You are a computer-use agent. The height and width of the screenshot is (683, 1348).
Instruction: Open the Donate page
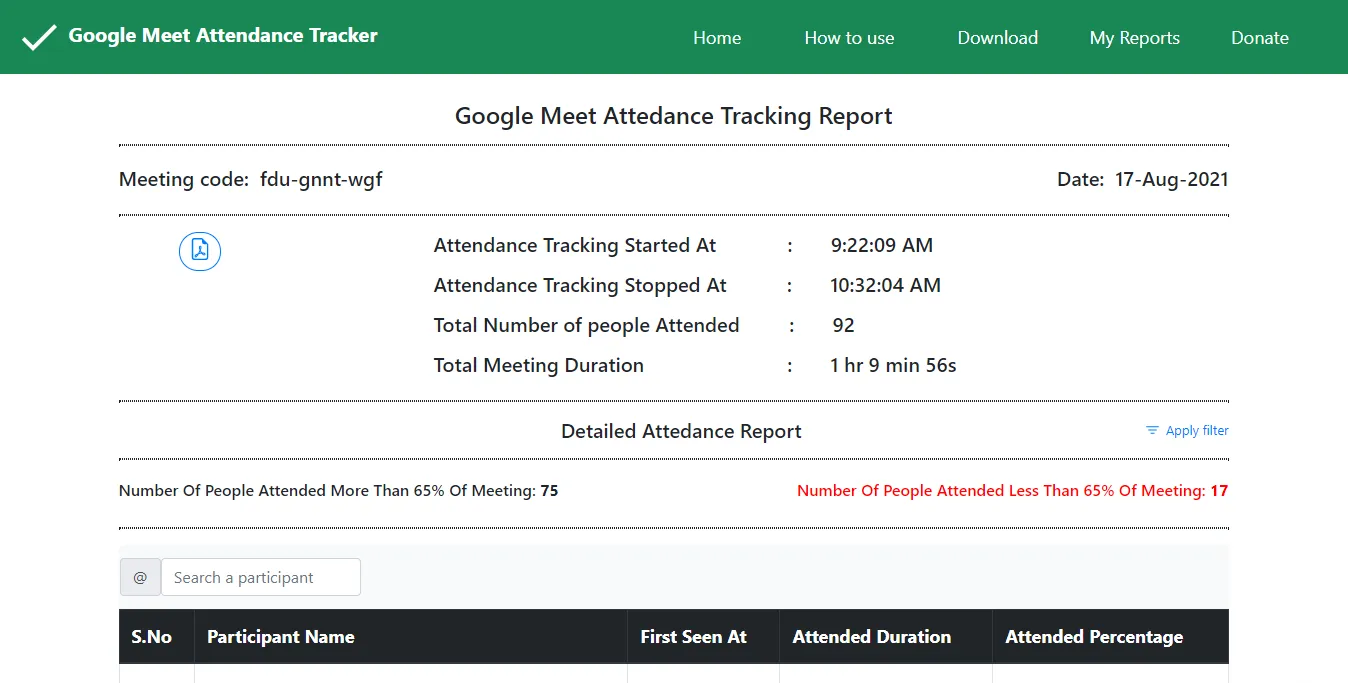(x=1259, y=38)
